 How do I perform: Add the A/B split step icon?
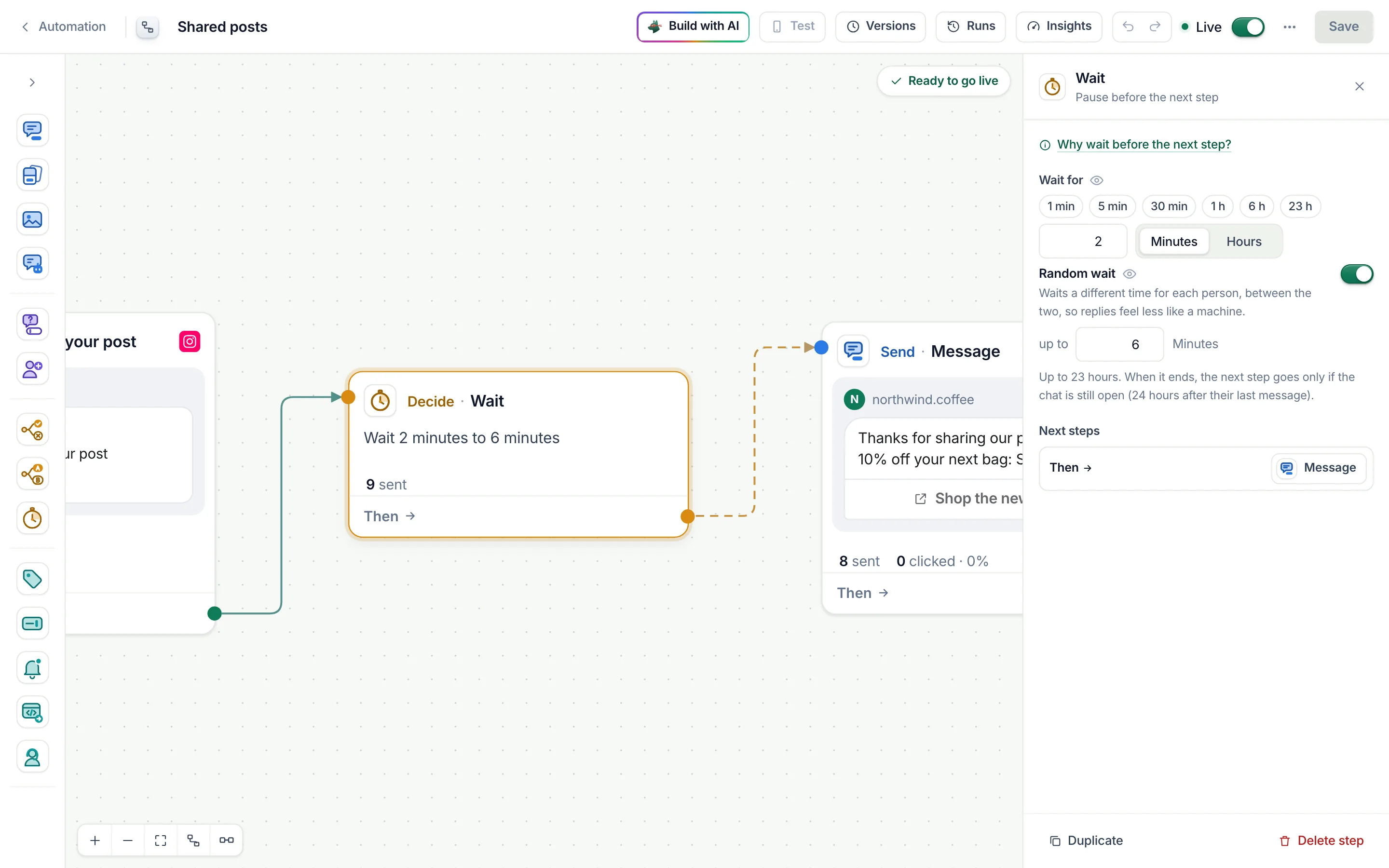tap(32, 474)
